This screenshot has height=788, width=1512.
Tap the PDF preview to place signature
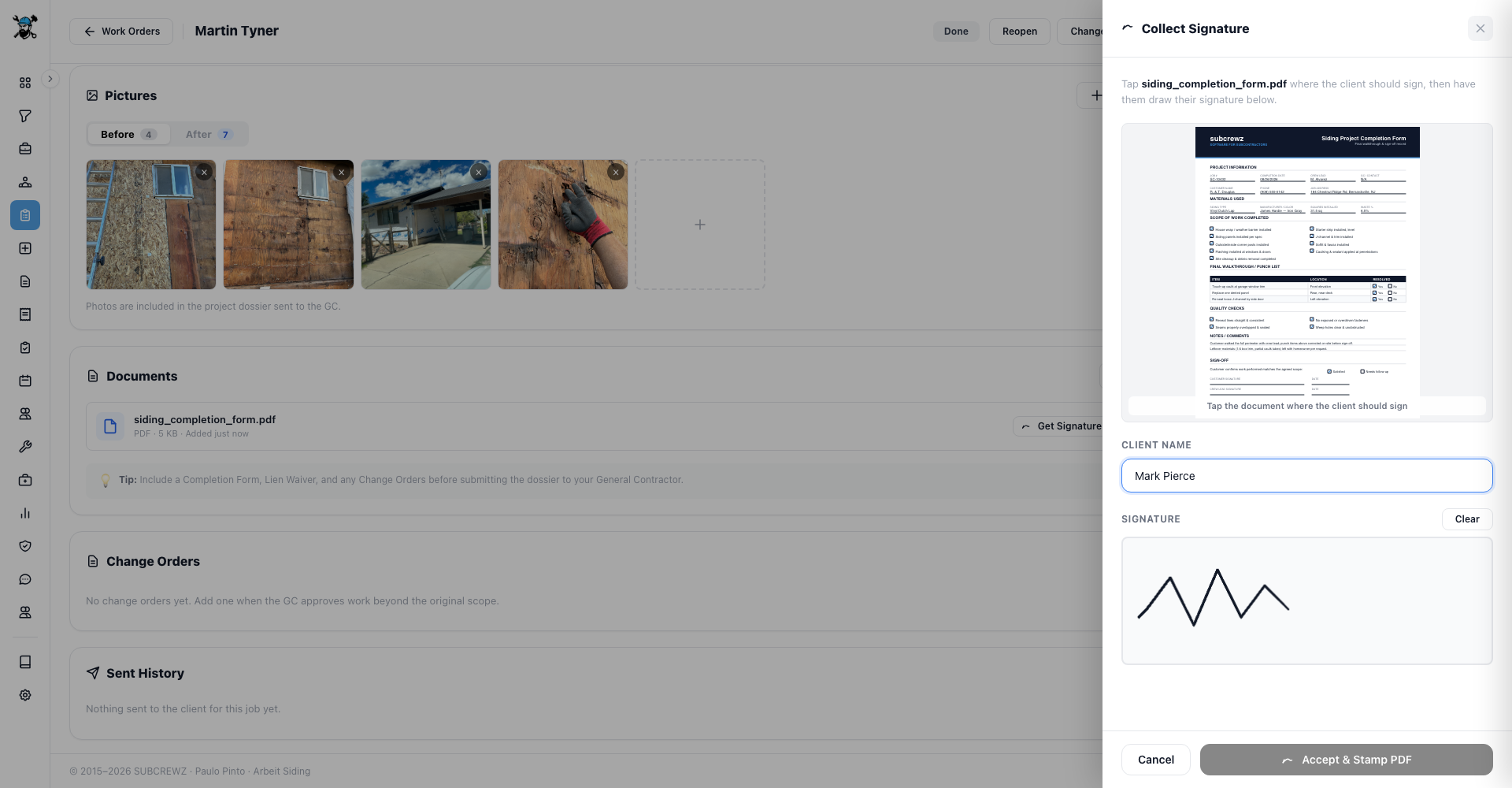tap(1307, 272)
